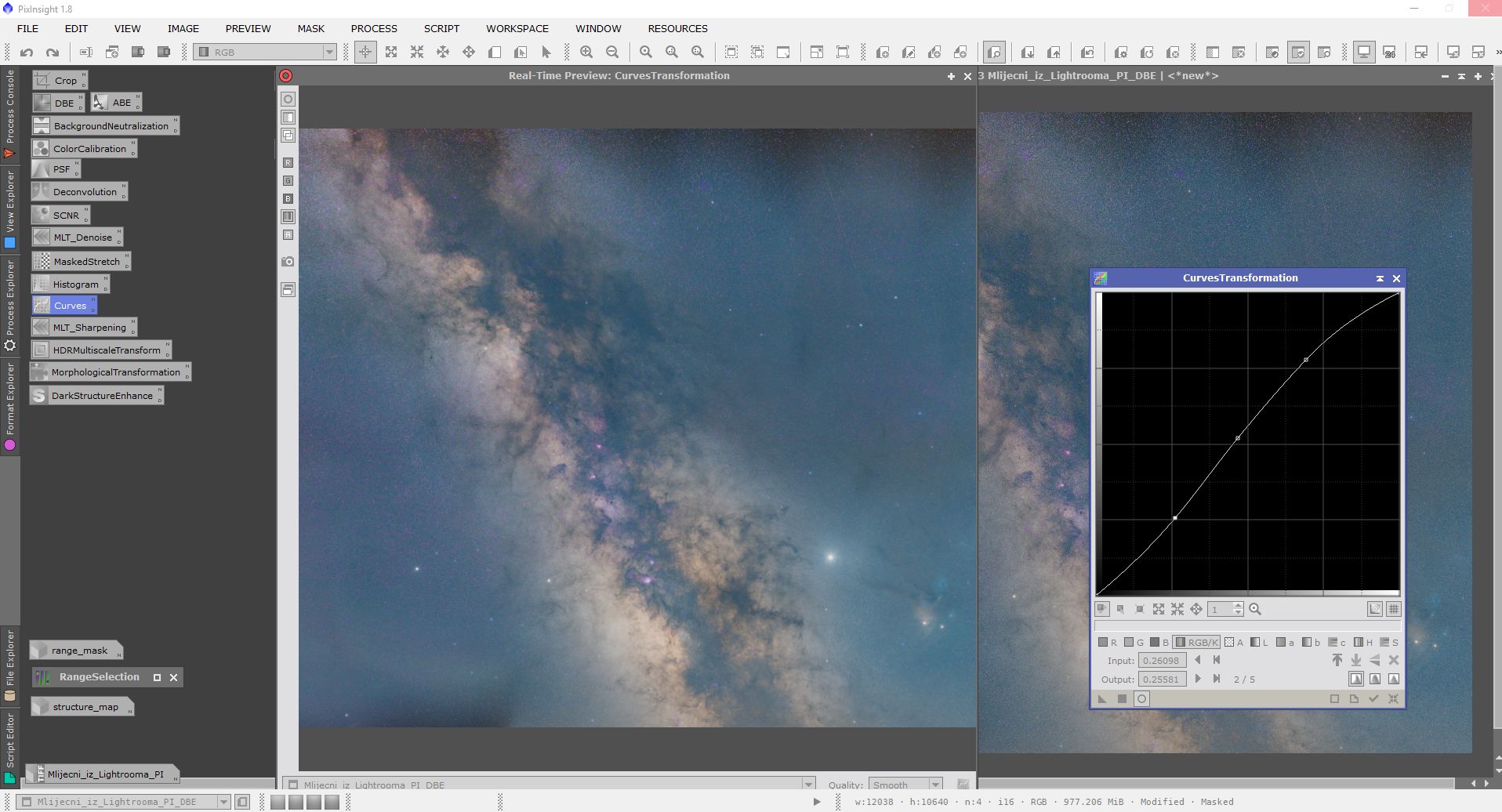Select the S saturation channel curve

pos(1389,642)
